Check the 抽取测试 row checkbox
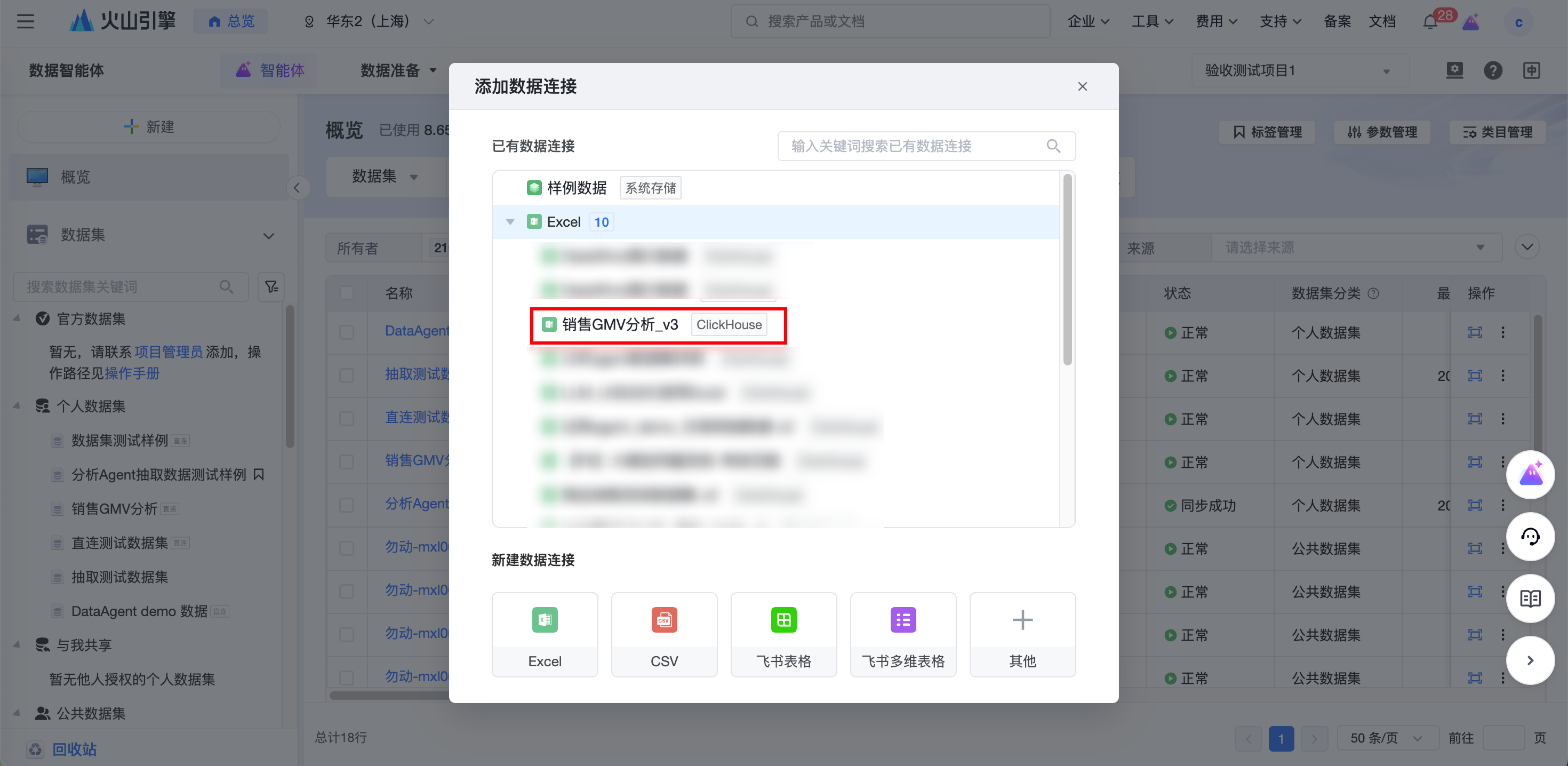This screenshot has width=1568, height=766. [347, 375]
